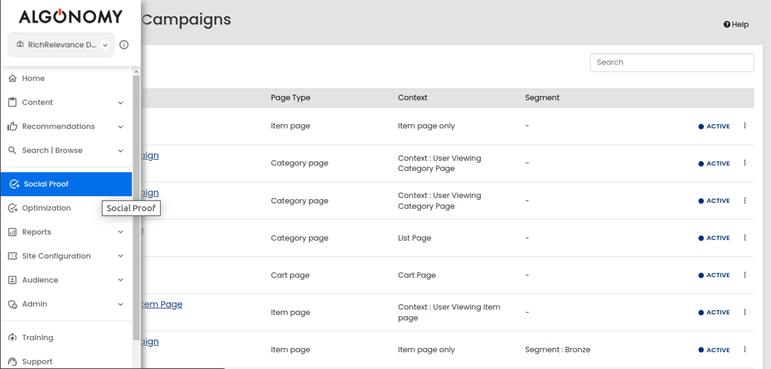Select Social Proof menu item
771x369 pixels.
(x=66, y=184)
